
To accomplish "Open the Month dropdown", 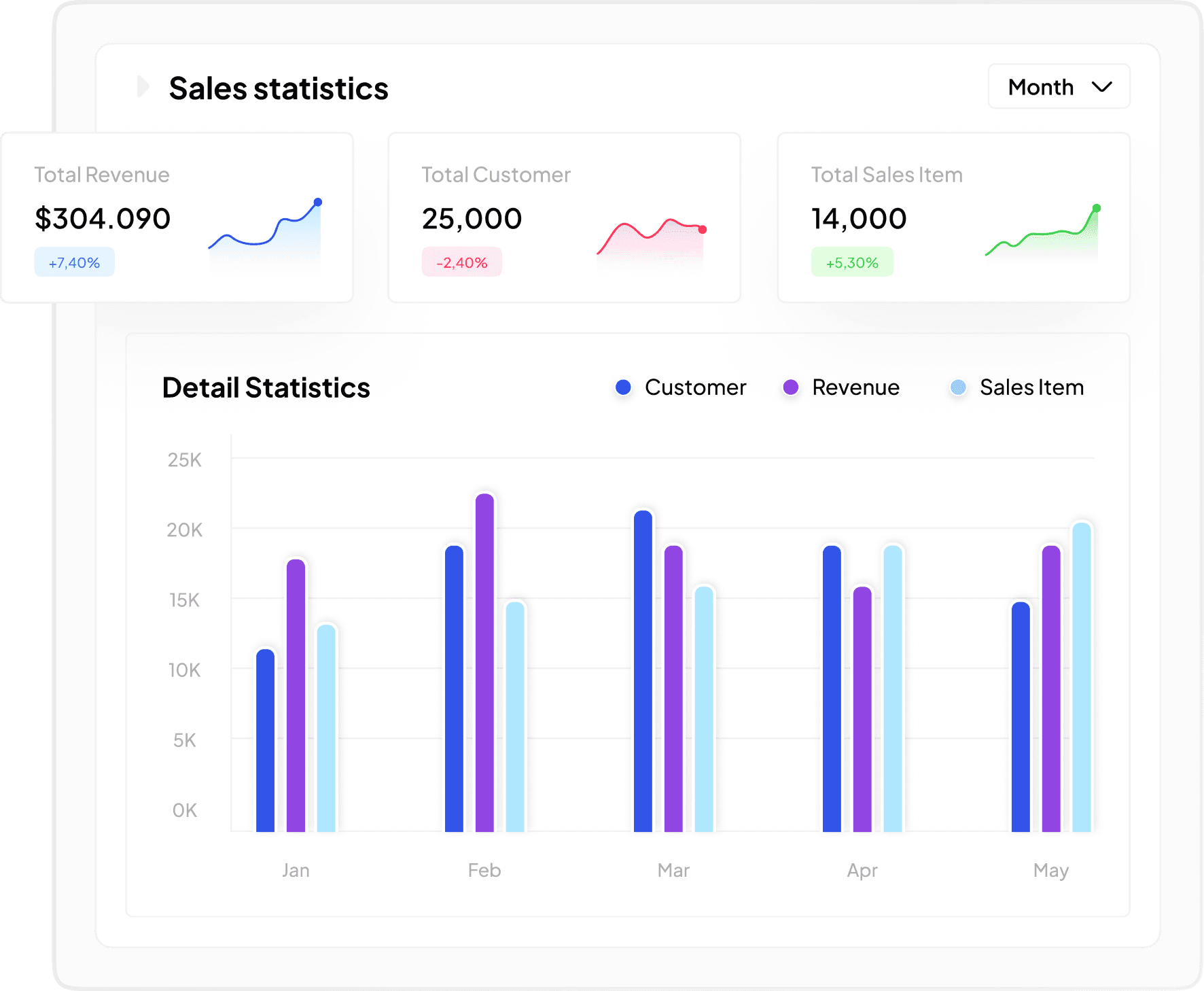I will click(x=1058, y=86).
